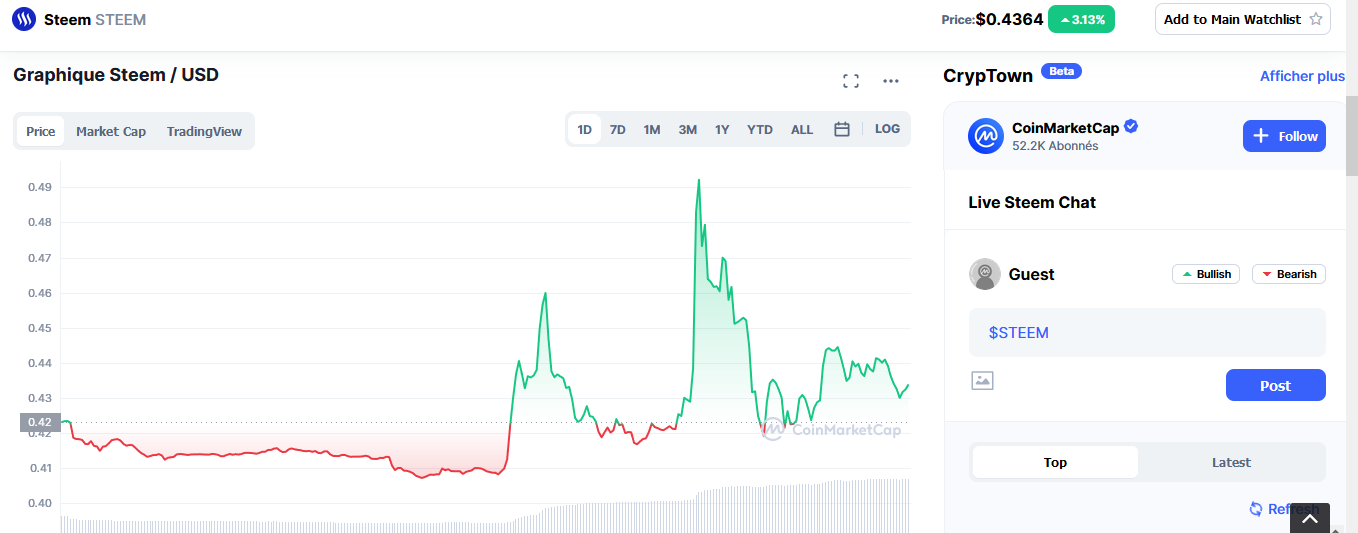1358x533 pixels.
Task: Select the YTD time range
Action: (x=760, y=129)
